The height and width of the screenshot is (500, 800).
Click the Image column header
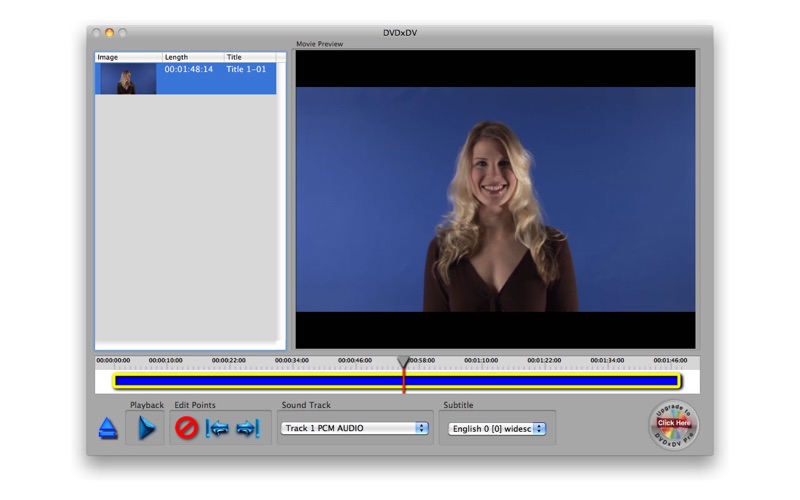coord(128,57)
